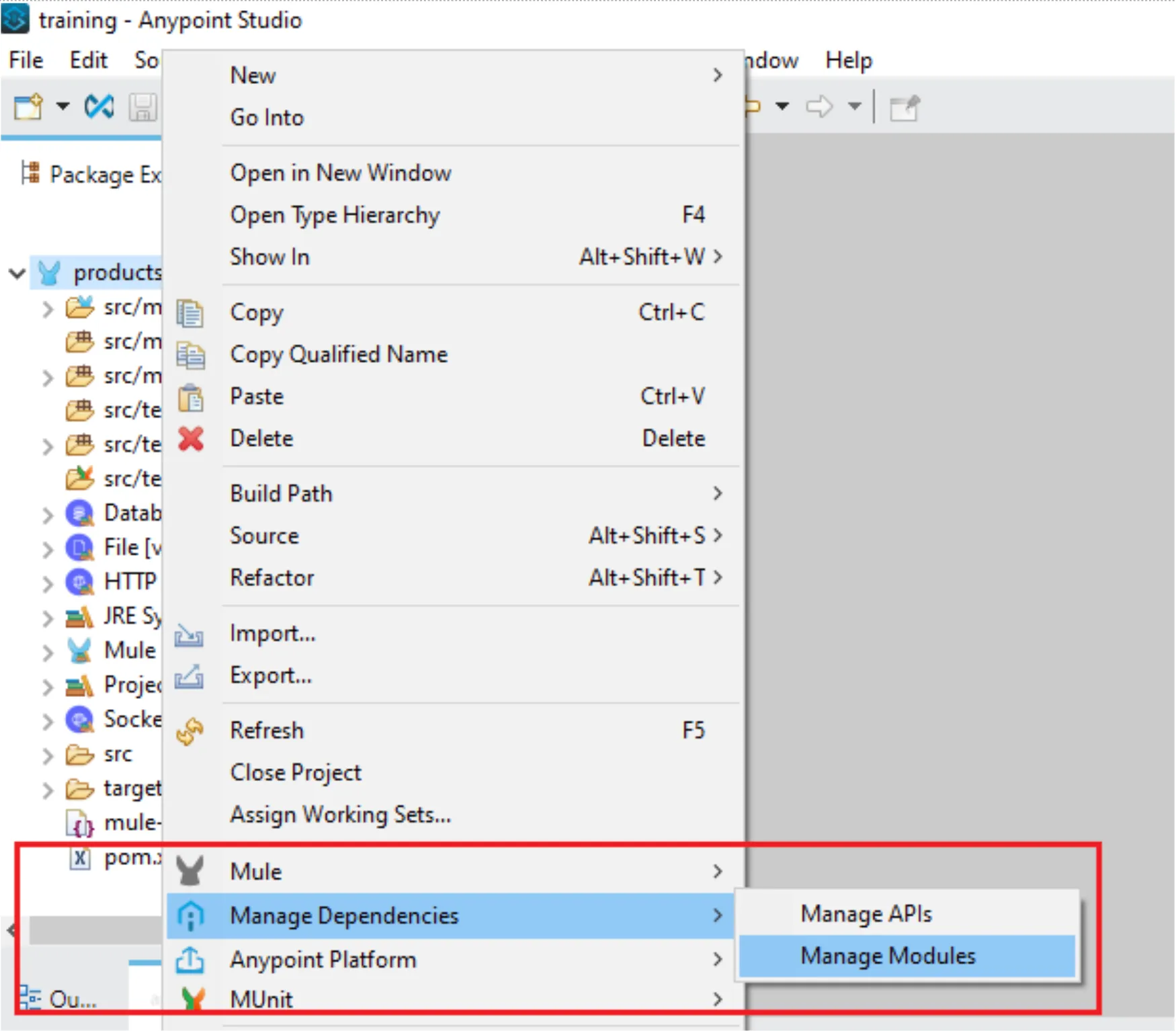
Task: Choose Import... from context menu
Action: point(454,633)
